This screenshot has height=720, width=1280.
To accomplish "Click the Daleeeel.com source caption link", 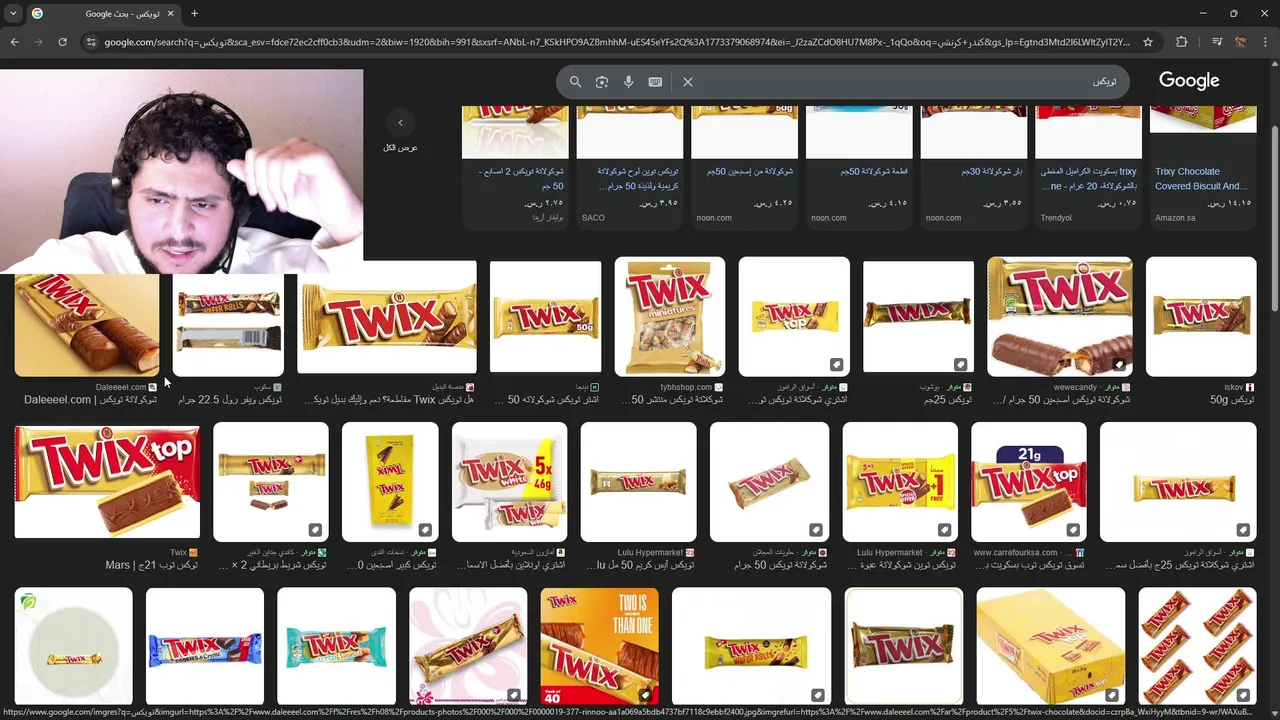I will [x=90, y=400].
